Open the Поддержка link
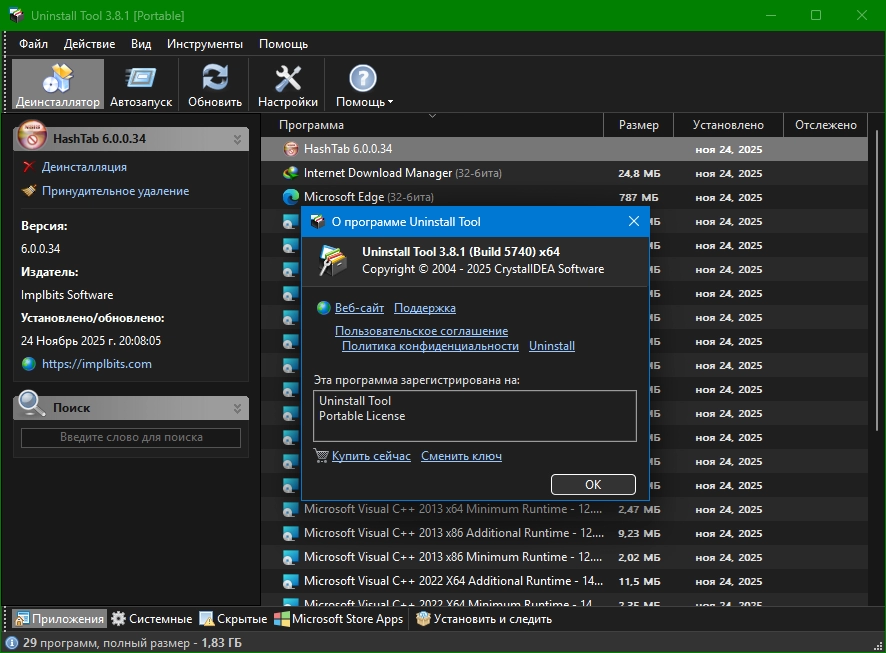This screenshot has width=886, height=653. [424, 308]
